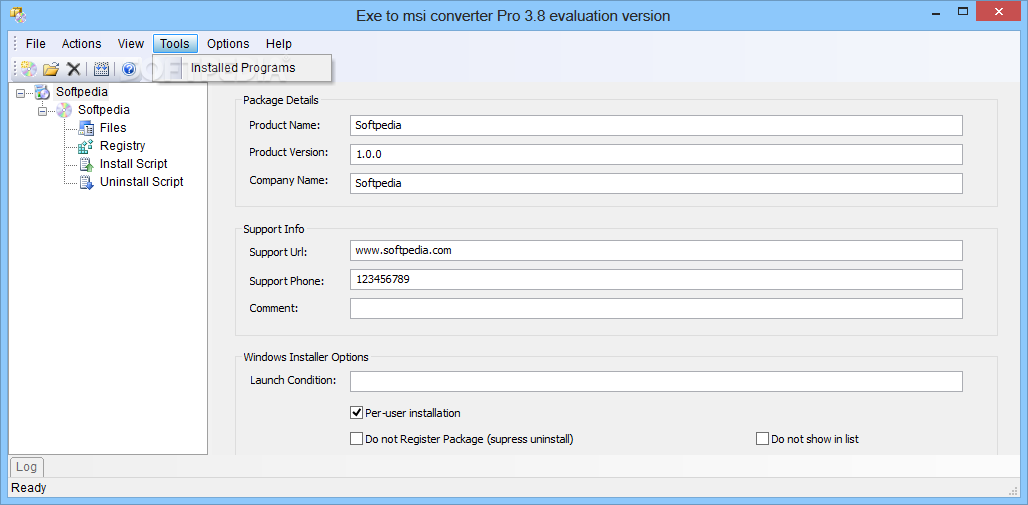The width and height of the screenshot is (1028, 505).
Task: Click the Uninstall Script node icon
Action: click(86, 182)
